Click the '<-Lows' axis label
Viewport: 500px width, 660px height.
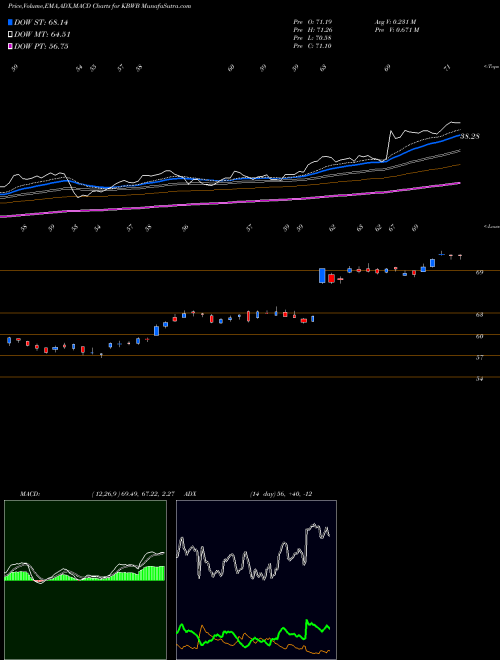491,226
